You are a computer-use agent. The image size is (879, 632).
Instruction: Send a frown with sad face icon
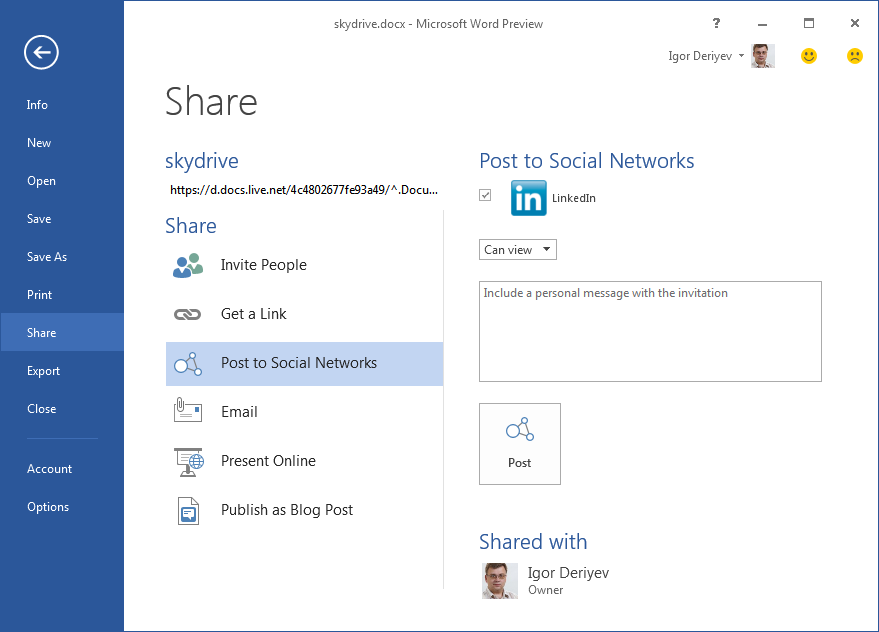[854, 56]
